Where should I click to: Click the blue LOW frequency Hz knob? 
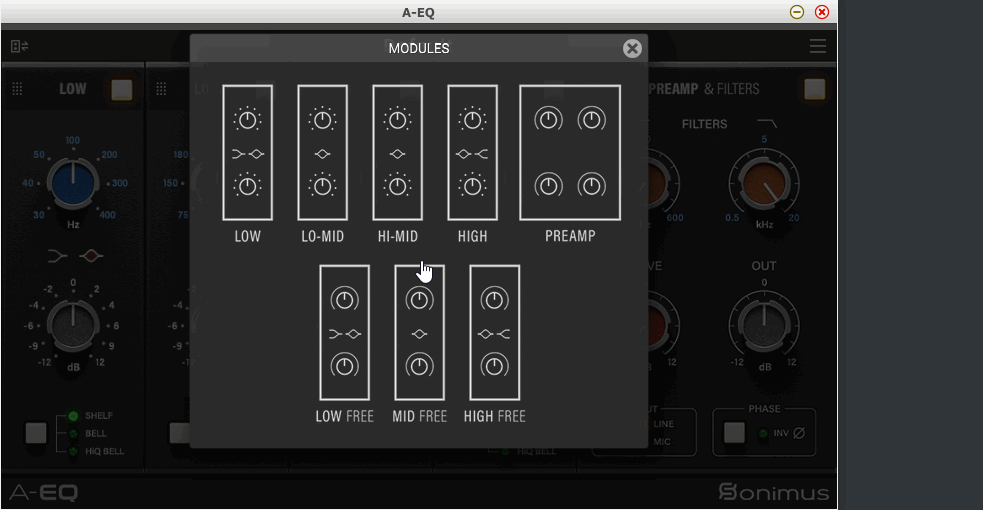pyautogui.click(x=72, y=183)
